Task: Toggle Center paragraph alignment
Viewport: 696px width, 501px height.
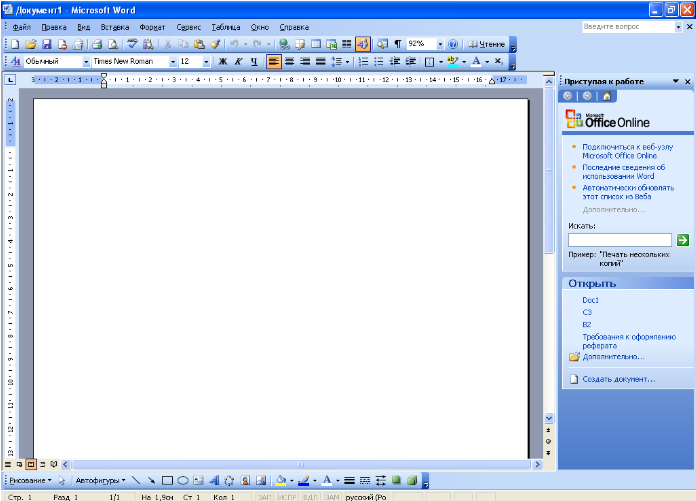Action: 289,61
